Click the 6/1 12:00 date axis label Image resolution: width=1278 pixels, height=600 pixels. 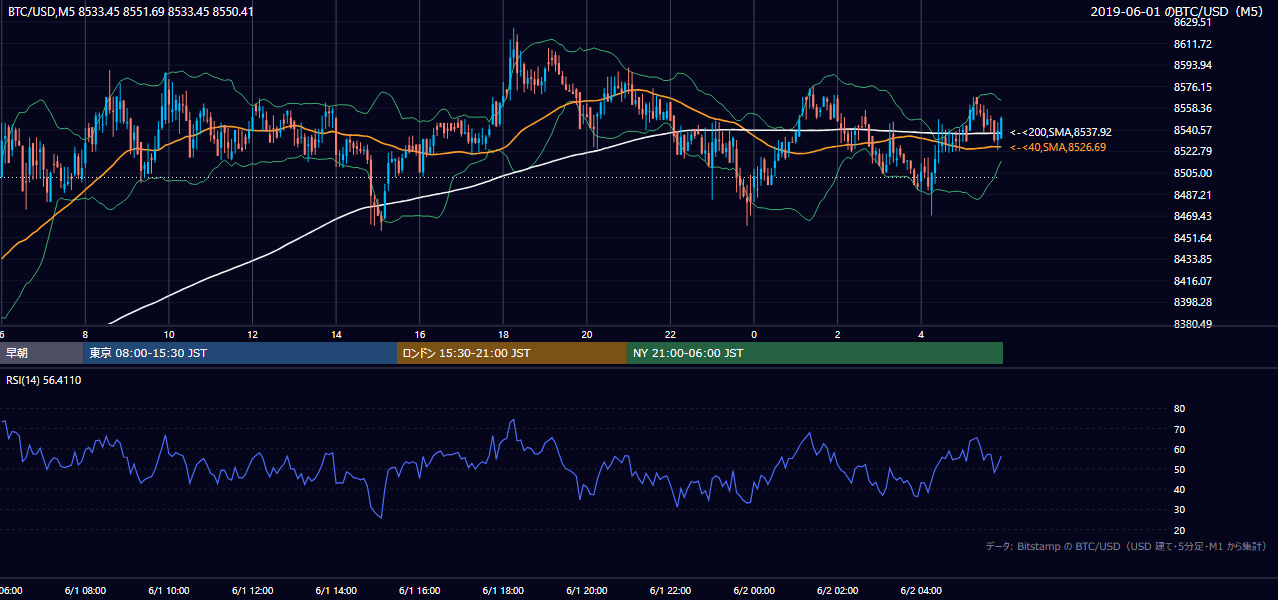pyautogui.click(x=252, y=591)
